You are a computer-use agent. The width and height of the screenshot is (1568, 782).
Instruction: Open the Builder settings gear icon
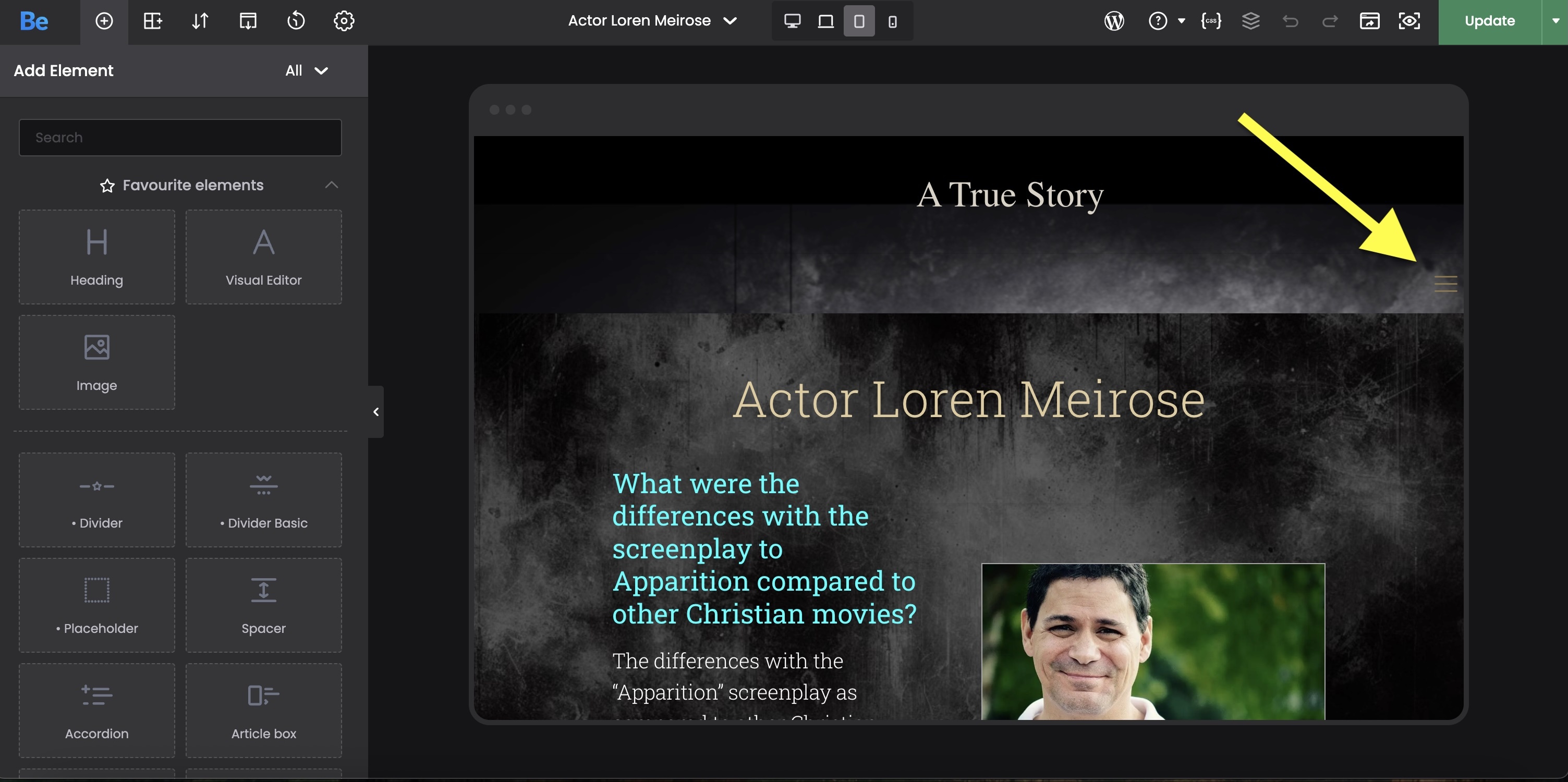coord(344,21)
